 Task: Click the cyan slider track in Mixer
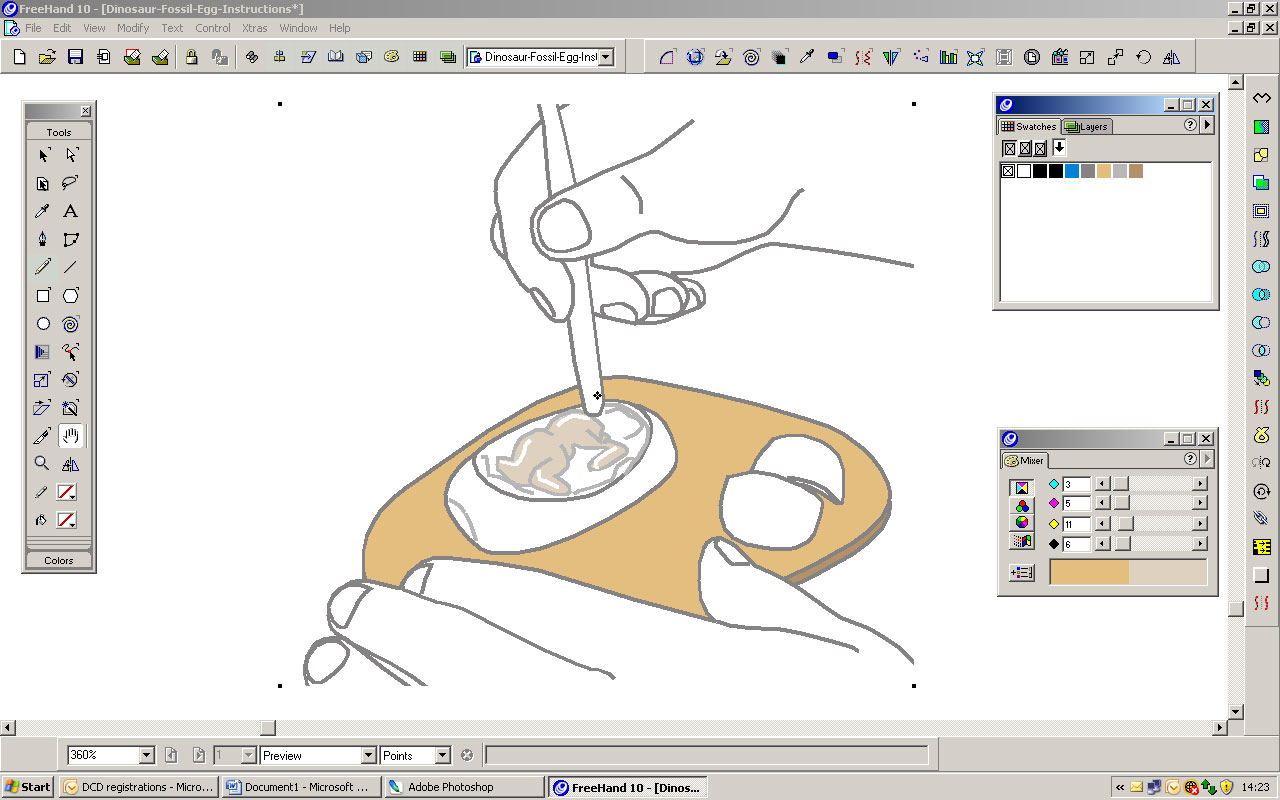click(1151, 484)
